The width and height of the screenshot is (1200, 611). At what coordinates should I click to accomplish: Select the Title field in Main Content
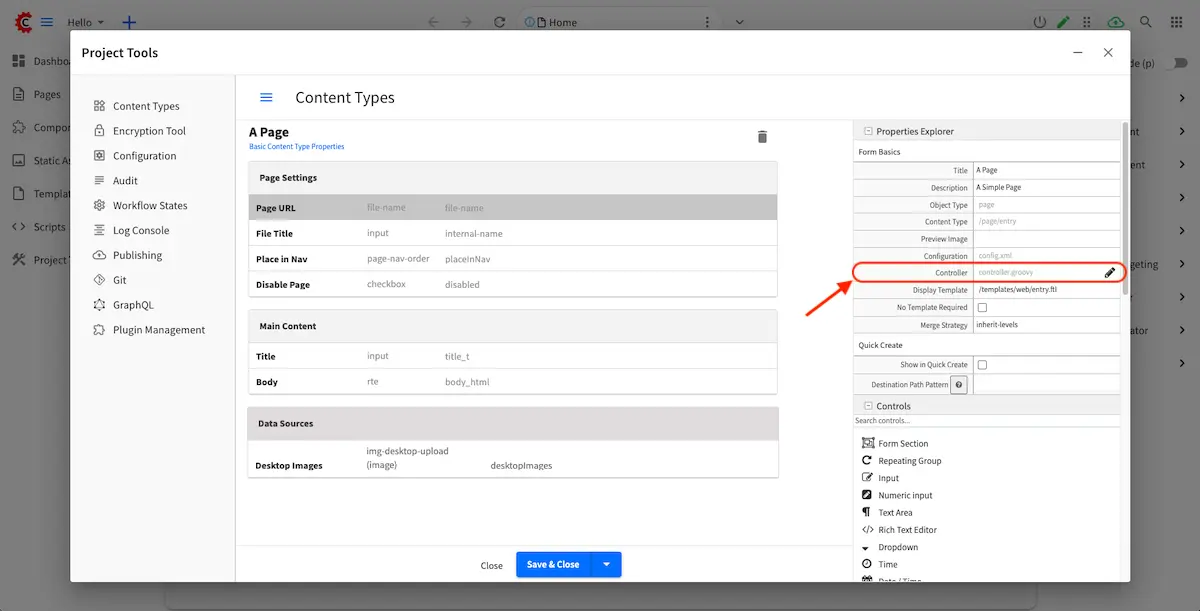click(x=512, y=356)
